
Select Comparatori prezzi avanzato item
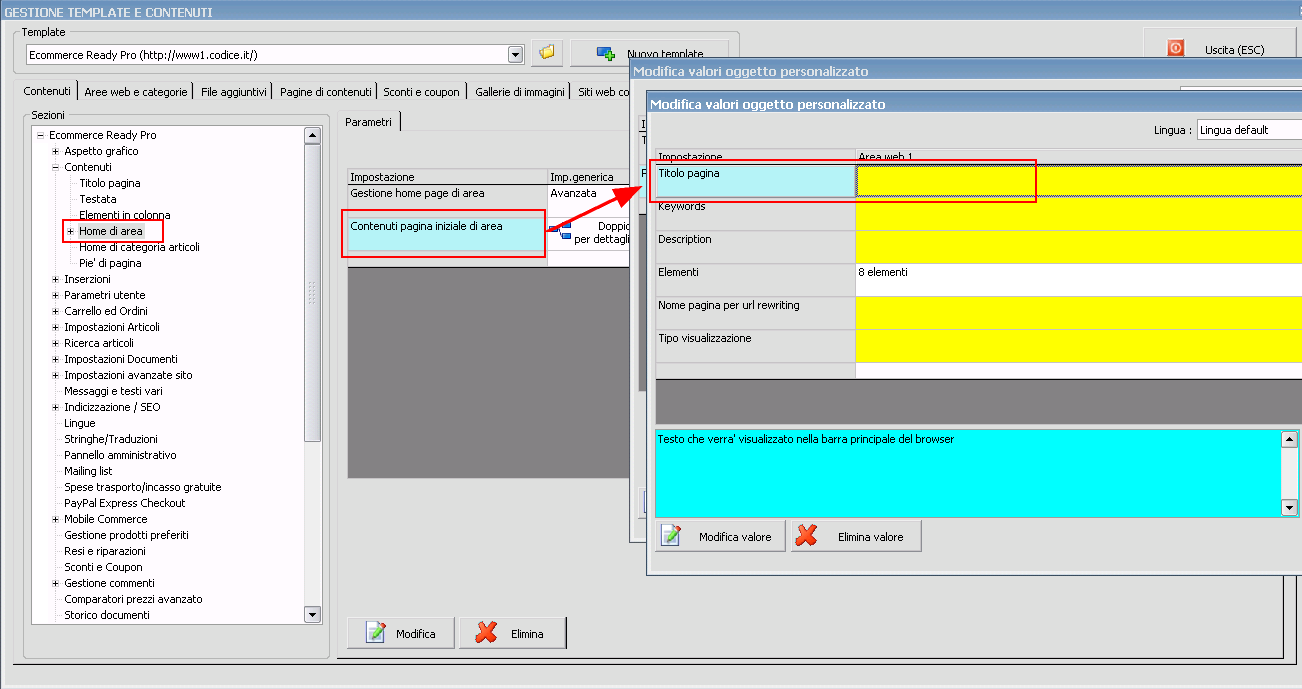click(133, 599)
